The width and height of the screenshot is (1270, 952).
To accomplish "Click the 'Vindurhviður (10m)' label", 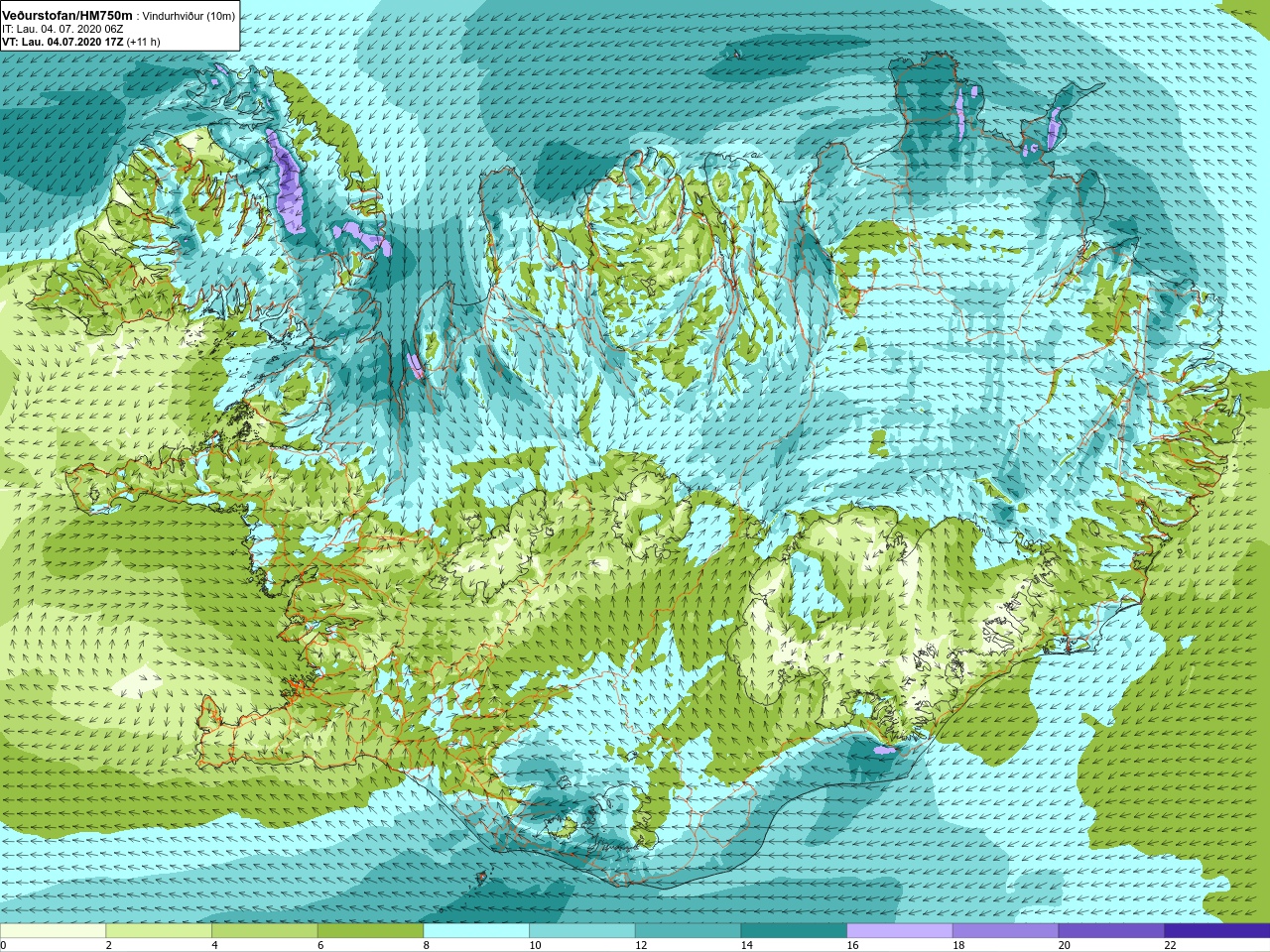I will [x=190, y=16].
